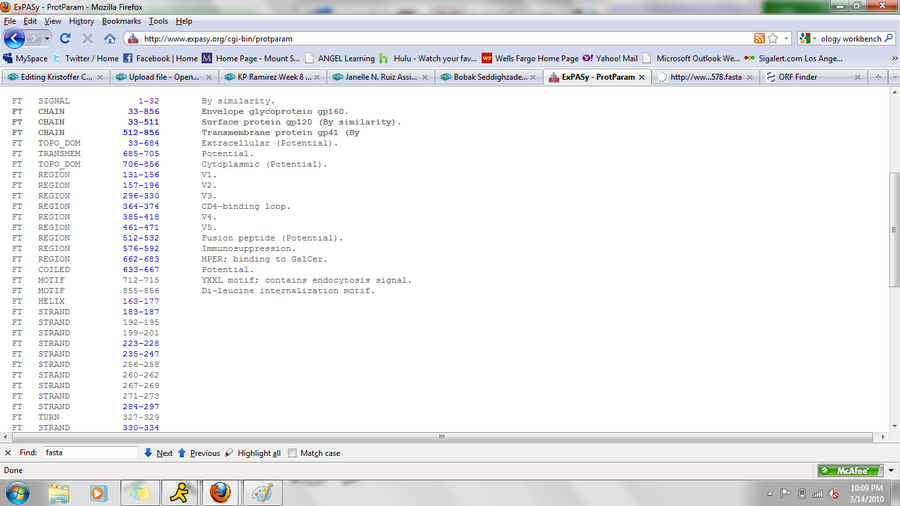Click the RSS feed icon in address bar

tap(759, 38)
